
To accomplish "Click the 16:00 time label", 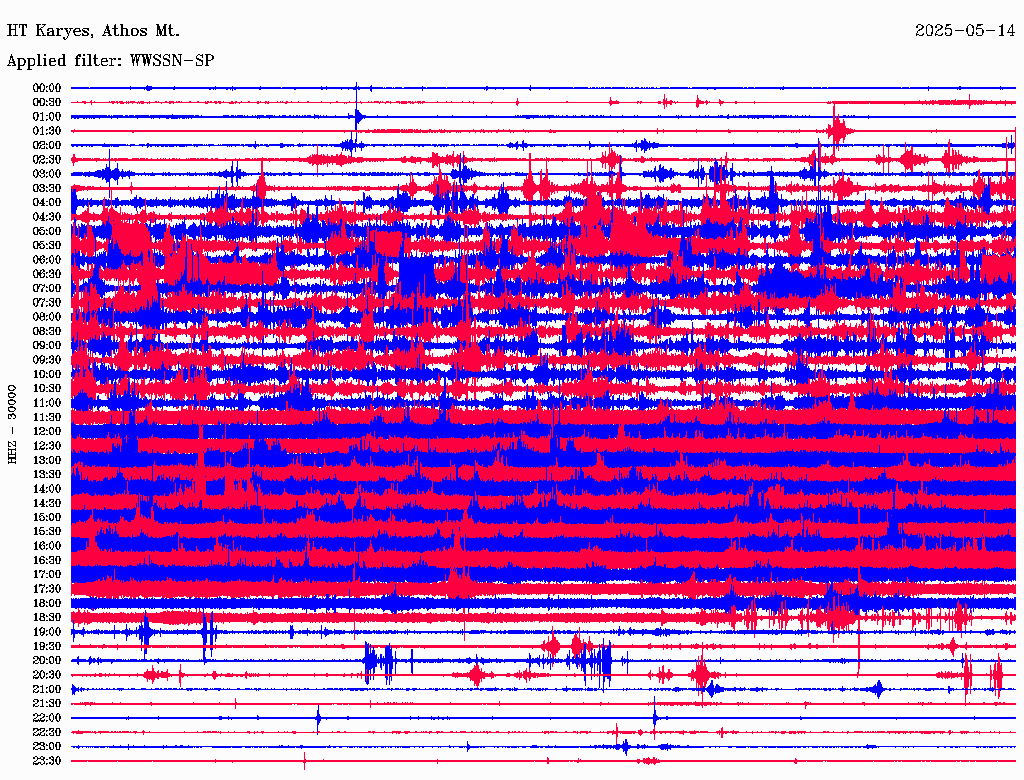I will pyautogui.click(x=47, y=546).
